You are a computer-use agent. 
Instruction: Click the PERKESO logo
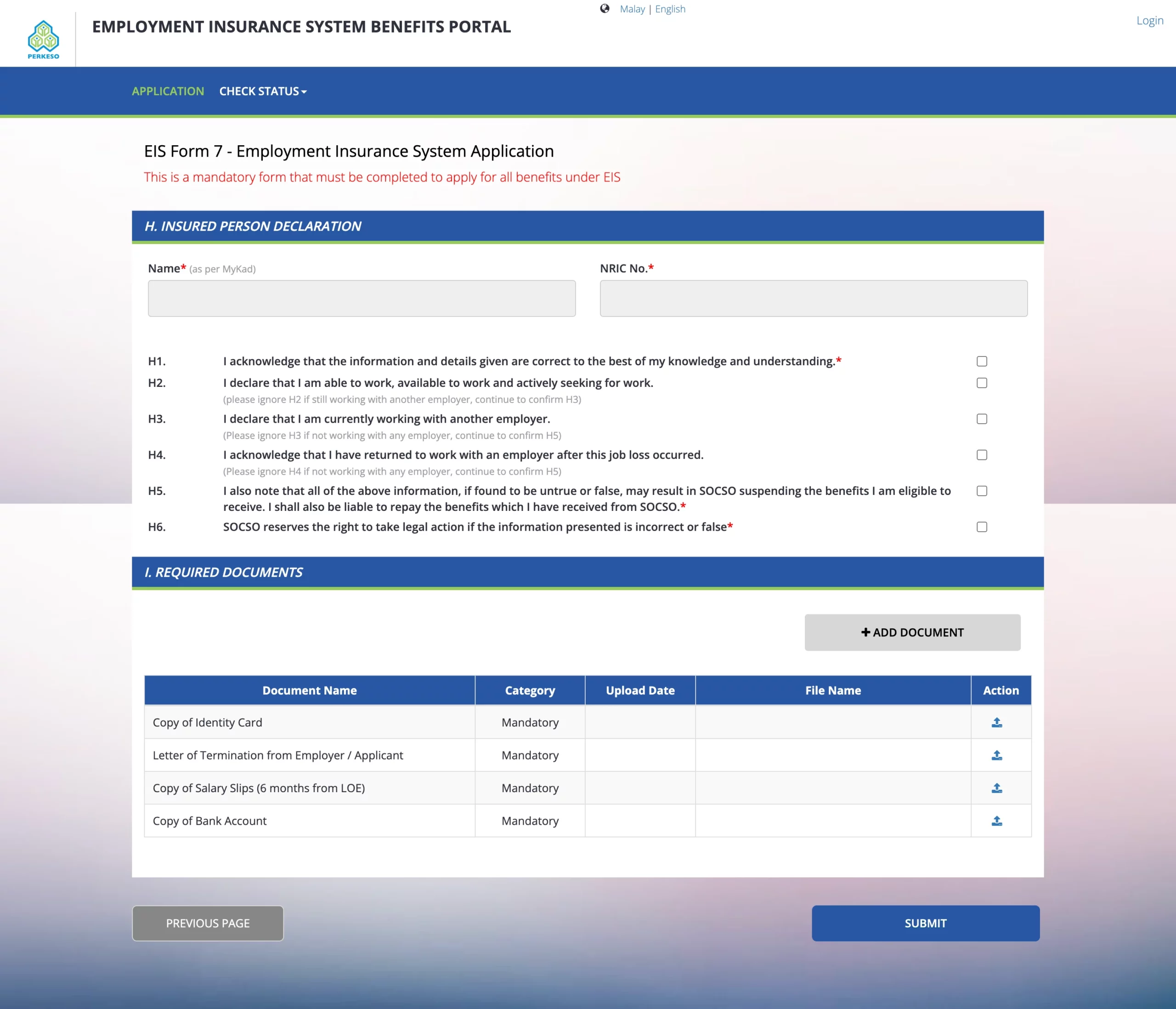(x=43, y=38)
